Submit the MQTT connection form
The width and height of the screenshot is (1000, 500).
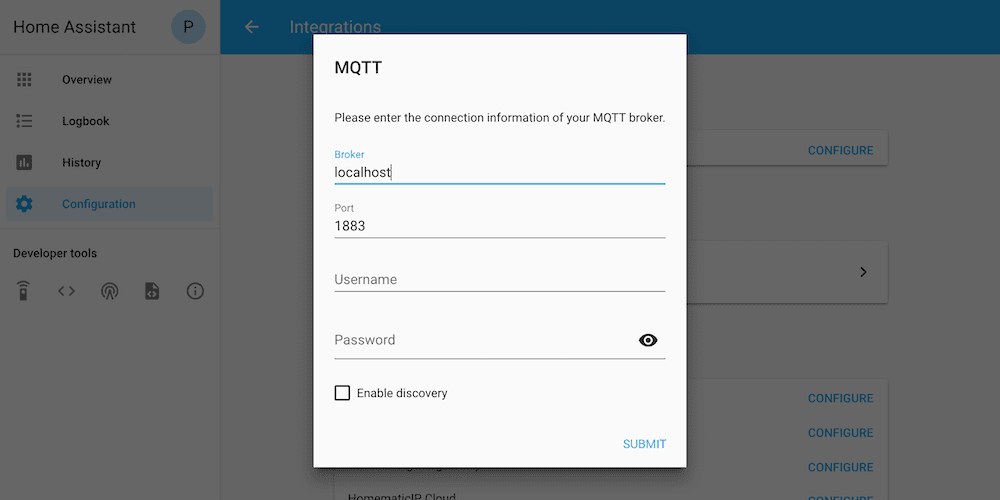click(x=644, y=444)
